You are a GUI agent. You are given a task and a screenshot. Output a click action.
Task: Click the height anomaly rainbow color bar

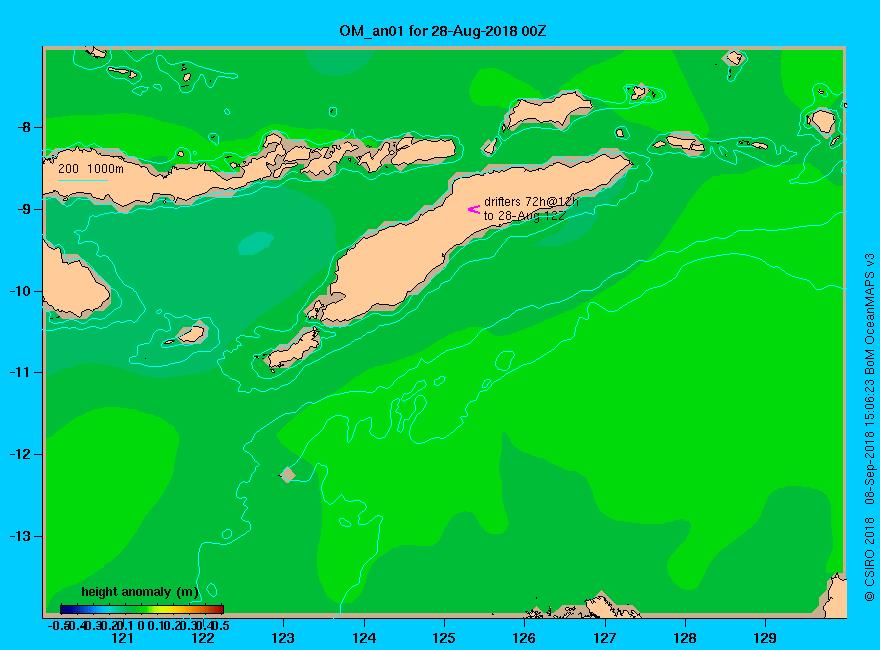(142, 609)
